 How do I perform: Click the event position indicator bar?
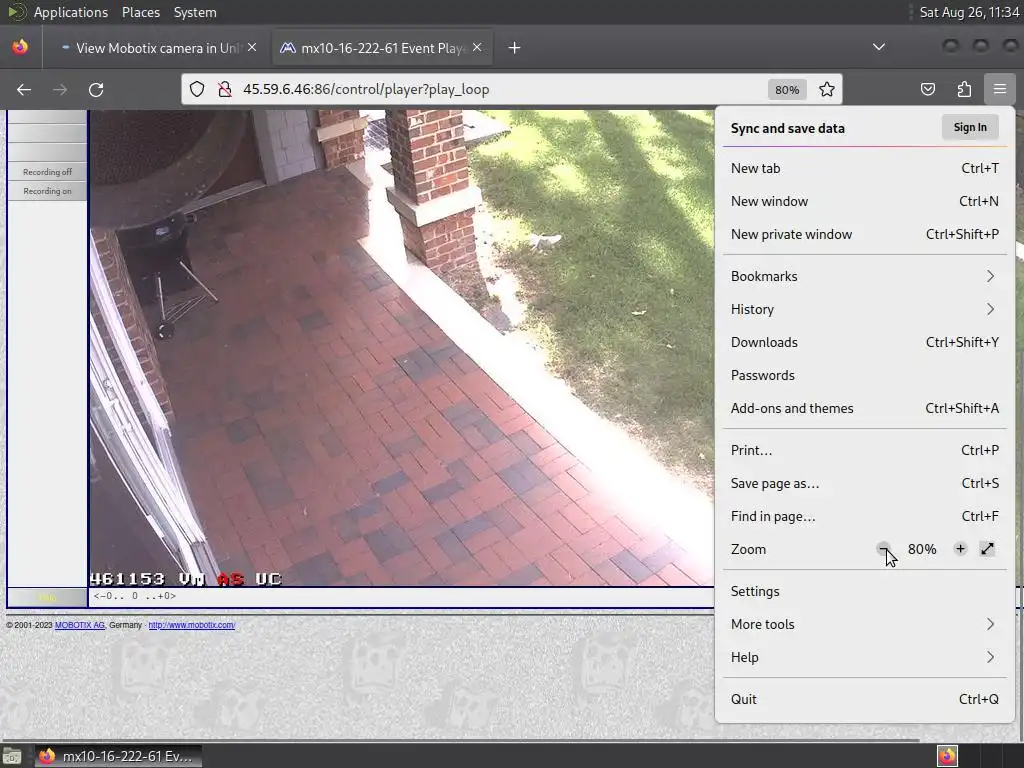(401, 596)
